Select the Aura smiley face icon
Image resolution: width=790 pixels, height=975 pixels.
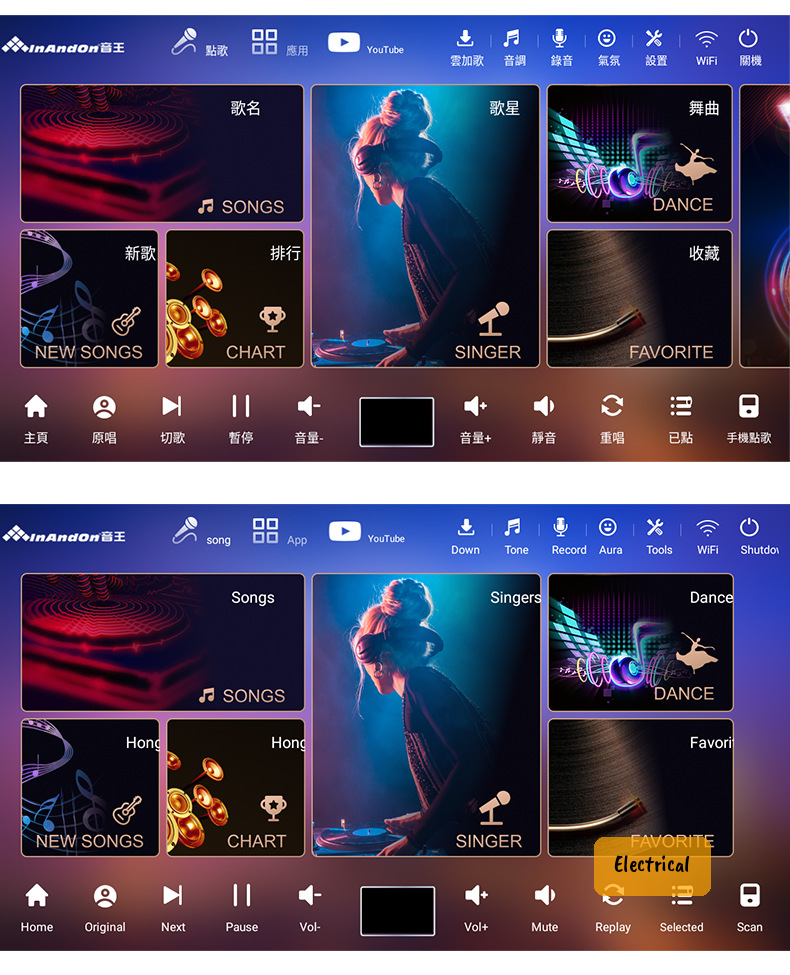607,528
